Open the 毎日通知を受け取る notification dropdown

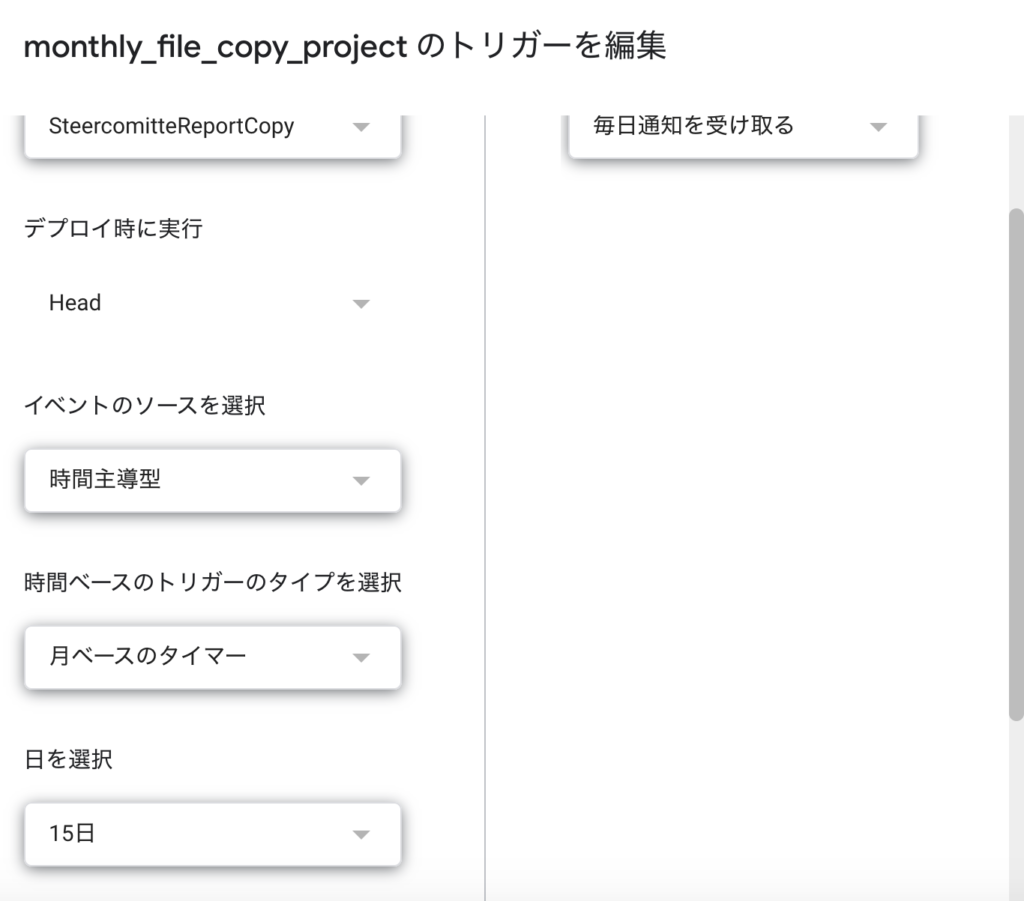click(743, 134)
